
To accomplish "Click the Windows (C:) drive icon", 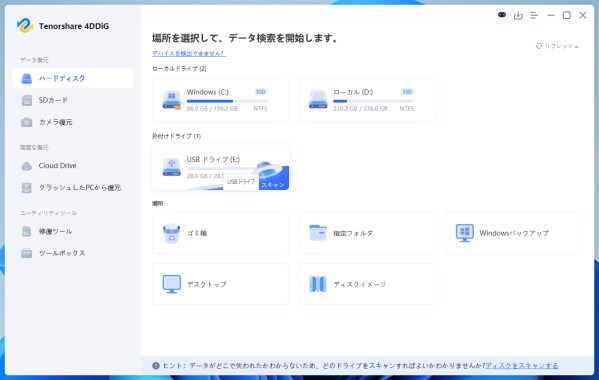I will [172, 100].
